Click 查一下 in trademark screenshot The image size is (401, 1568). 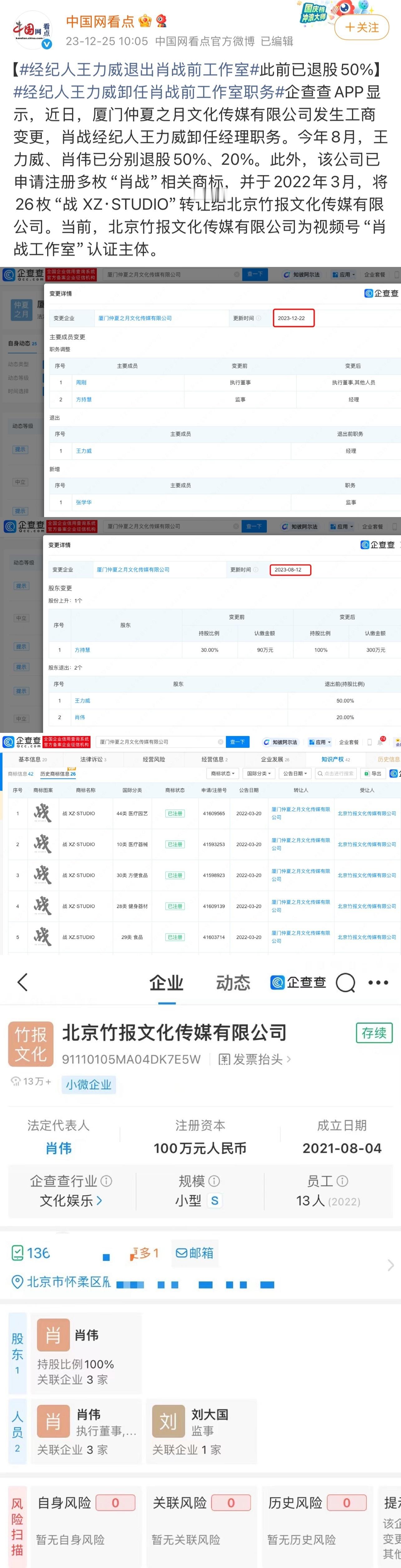click(237, 742)
